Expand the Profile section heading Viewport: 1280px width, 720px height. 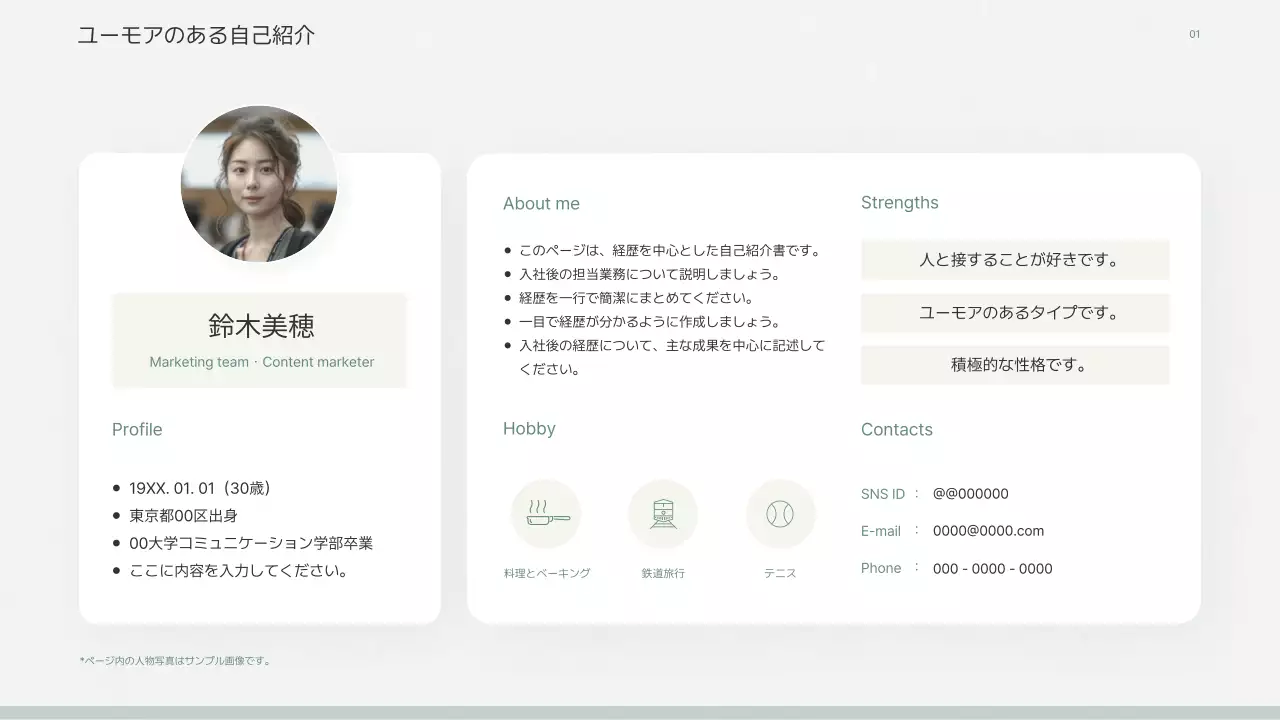pos(137,429)
